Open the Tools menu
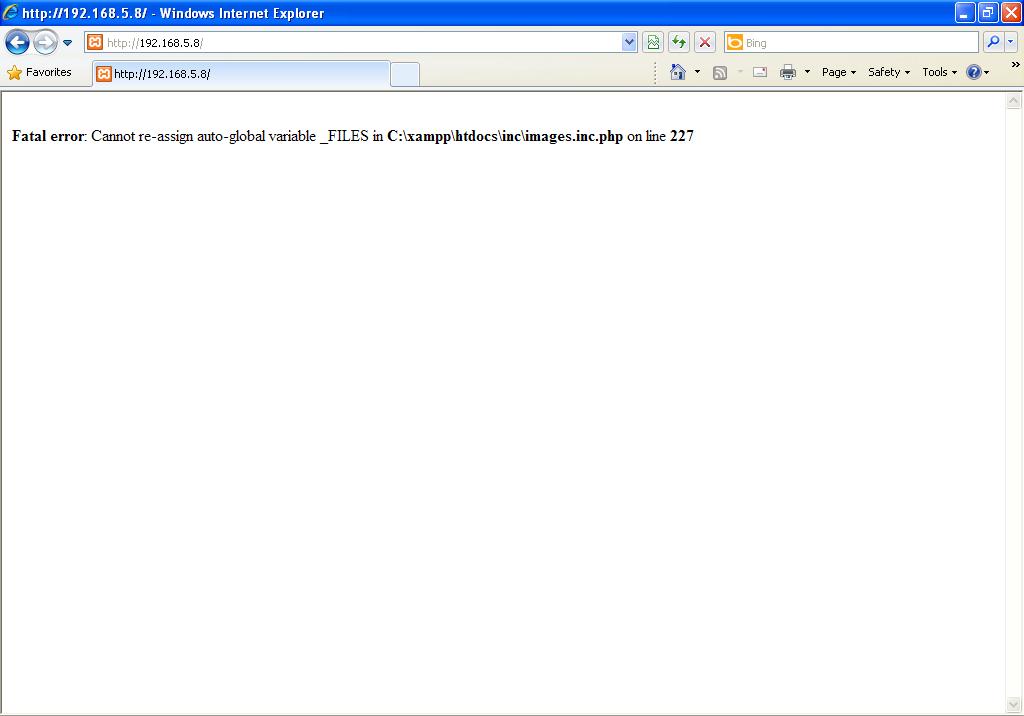This screenshot has width=1024, height=716. point(939,73)
